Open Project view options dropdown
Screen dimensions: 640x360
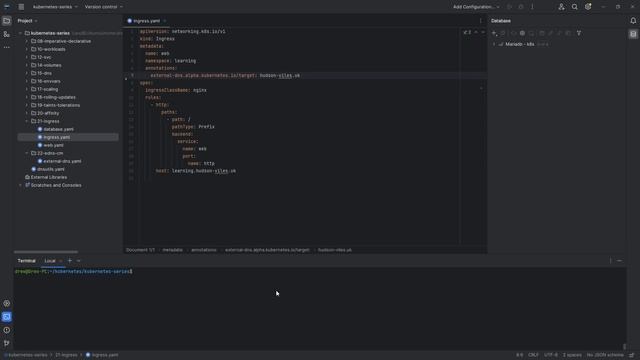(x=36, y=21)
